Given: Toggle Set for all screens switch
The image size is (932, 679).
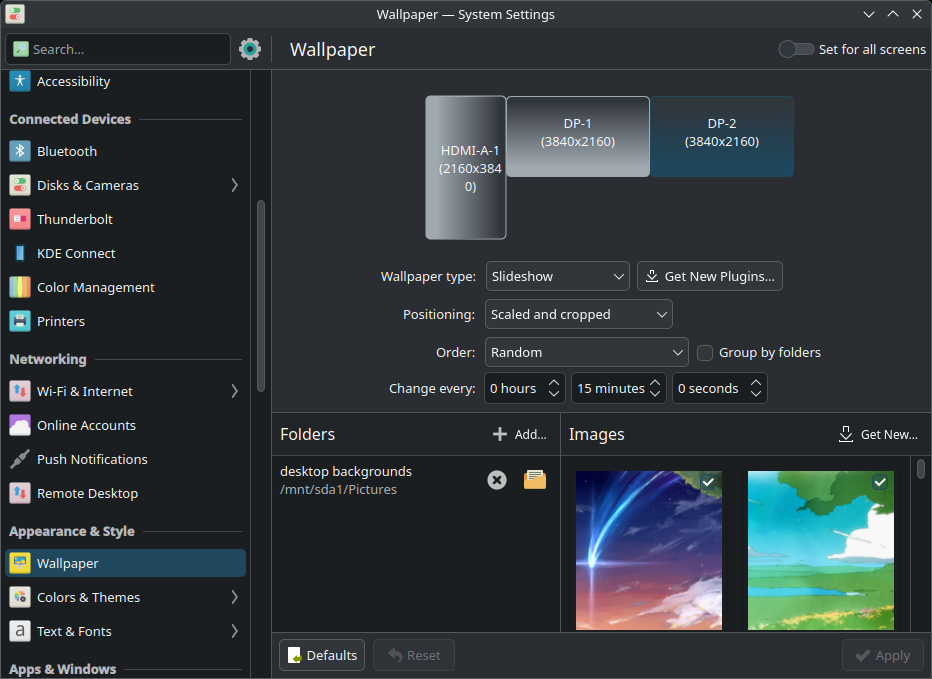Looking at the screenshot, I should (796, 49).
